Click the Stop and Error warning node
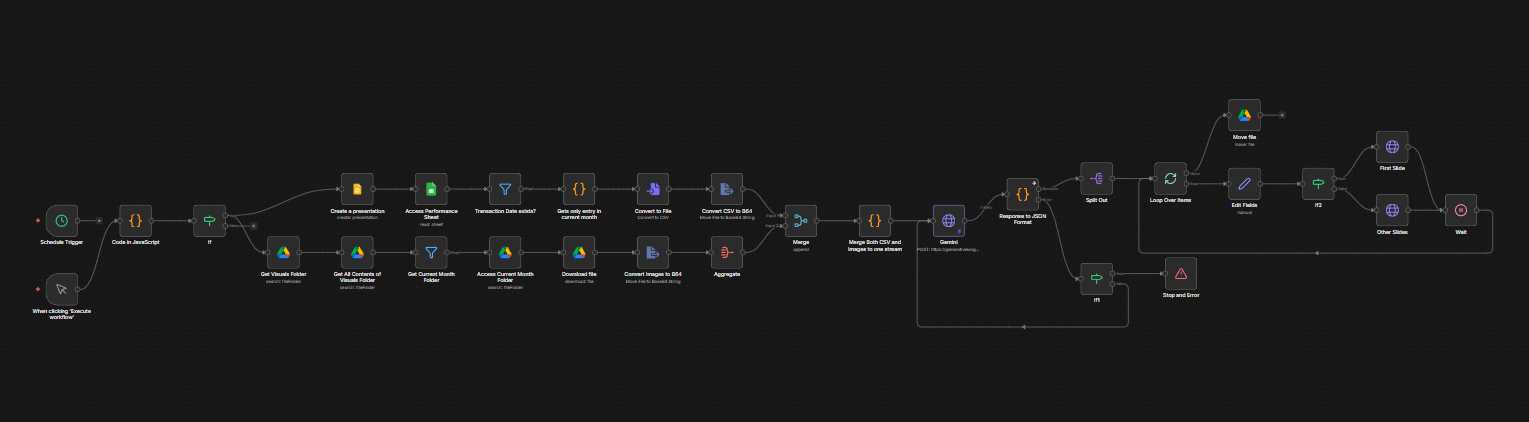Image resolution: width=1529 pixels, height=422 pixels. [1181, 273]
